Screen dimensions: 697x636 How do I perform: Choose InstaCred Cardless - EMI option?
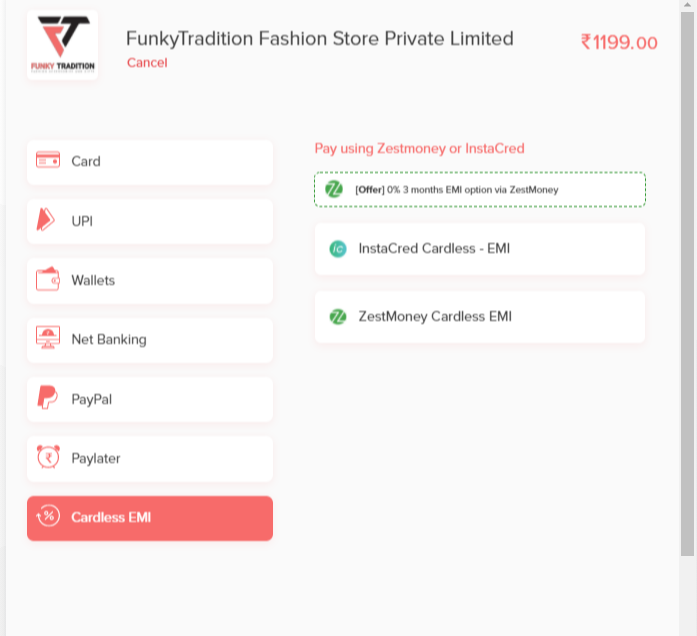tap(480, 249)
